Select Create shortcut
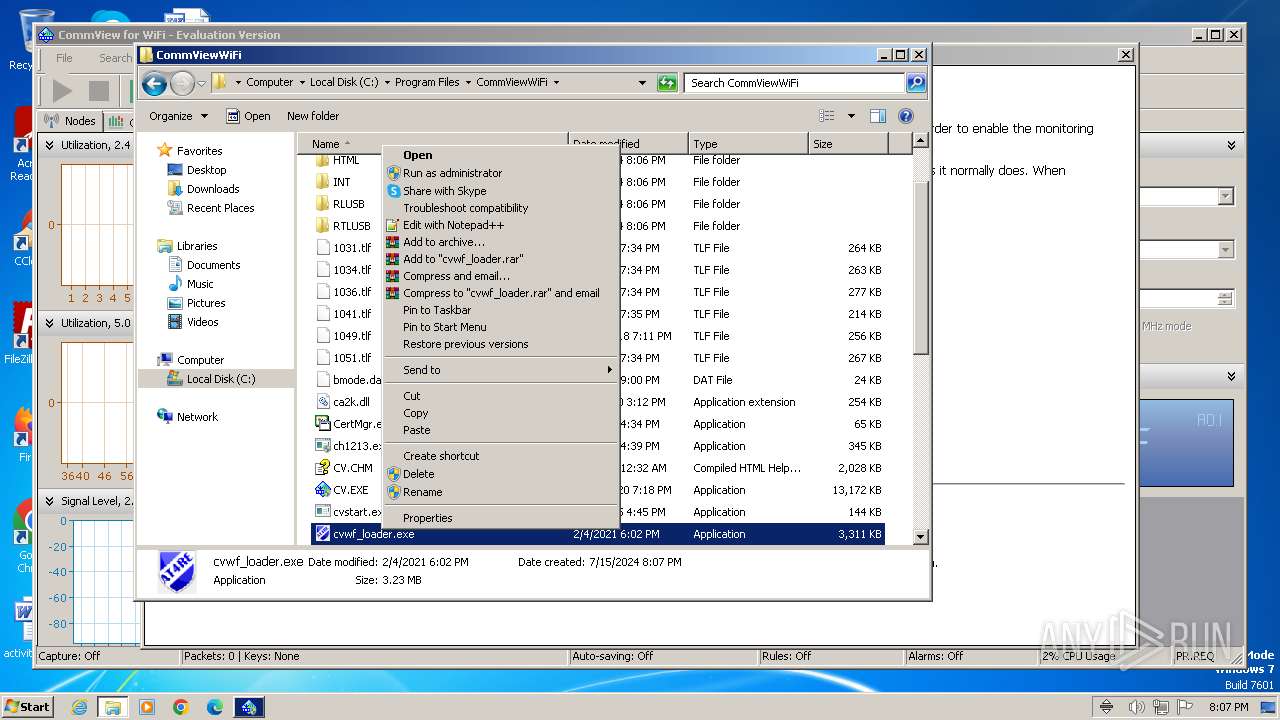This screenshot has height=720, width=1280. [x=441, y=456]
